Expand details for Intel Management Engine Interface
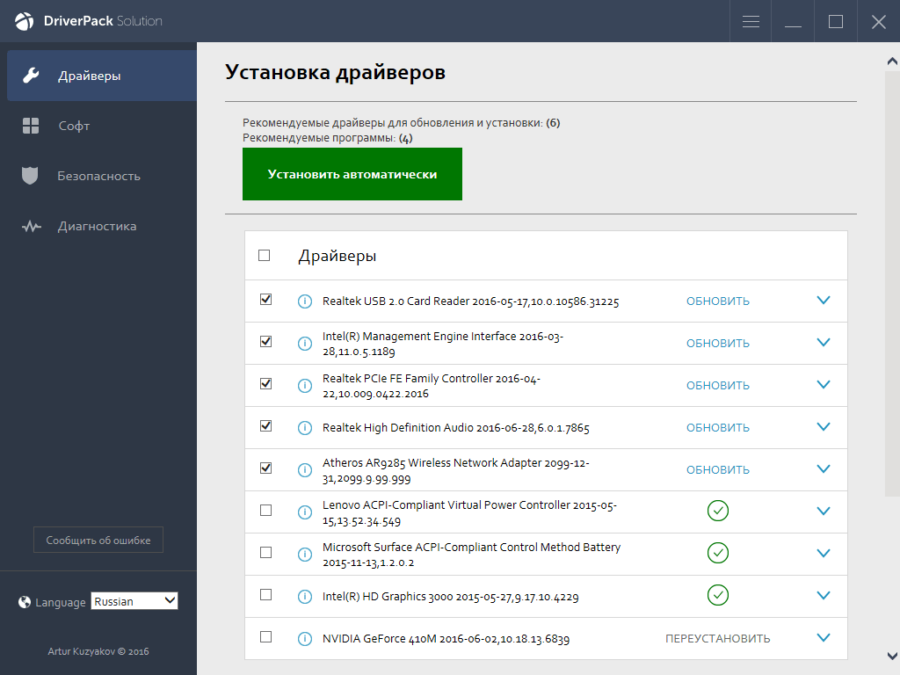Screen dimensions: 900x675 tap(823, 343)
